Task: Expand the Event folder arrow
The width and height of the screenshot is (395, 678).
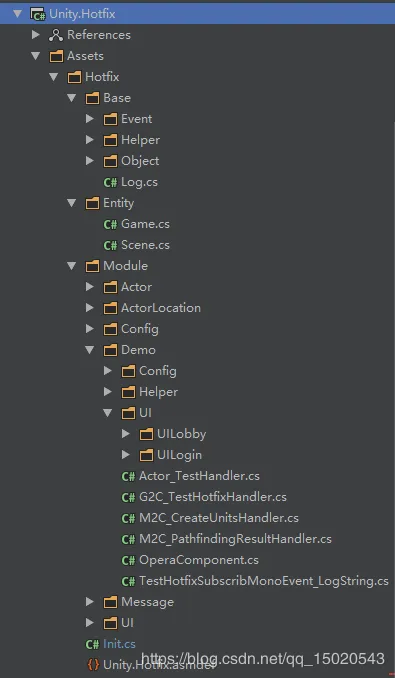Action: 89,118
